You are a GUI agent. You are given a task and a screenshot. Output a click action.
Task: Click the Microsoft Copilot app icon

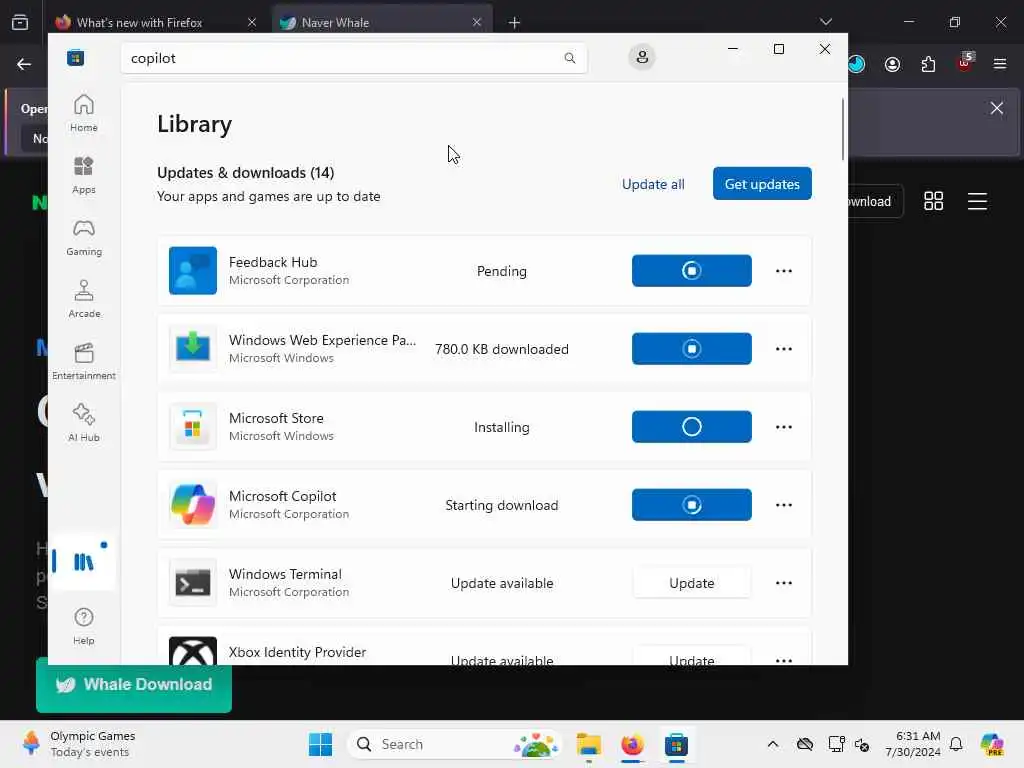point(193,505)
